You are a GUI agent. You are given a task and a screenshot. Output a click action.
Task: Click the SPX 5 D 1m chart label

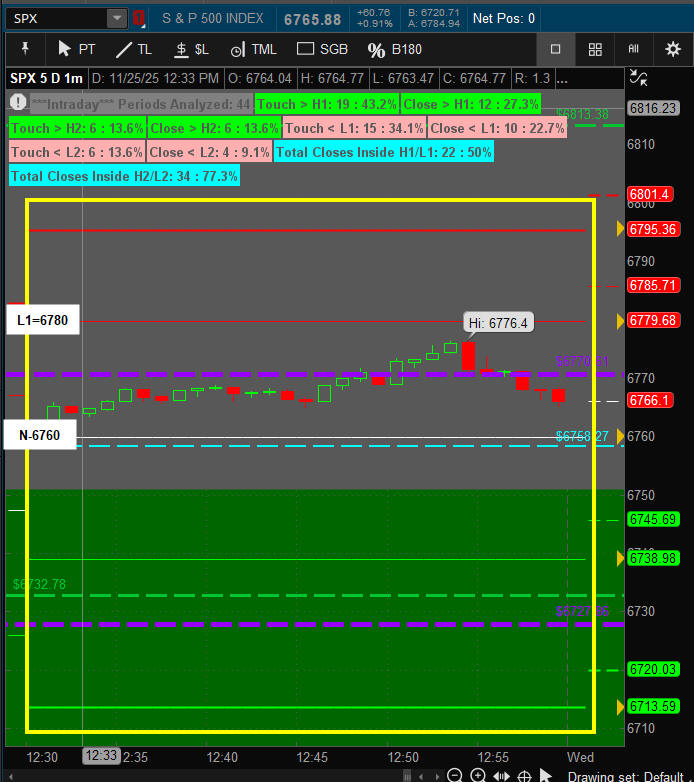pyautogui.click(x=47, y=78)
